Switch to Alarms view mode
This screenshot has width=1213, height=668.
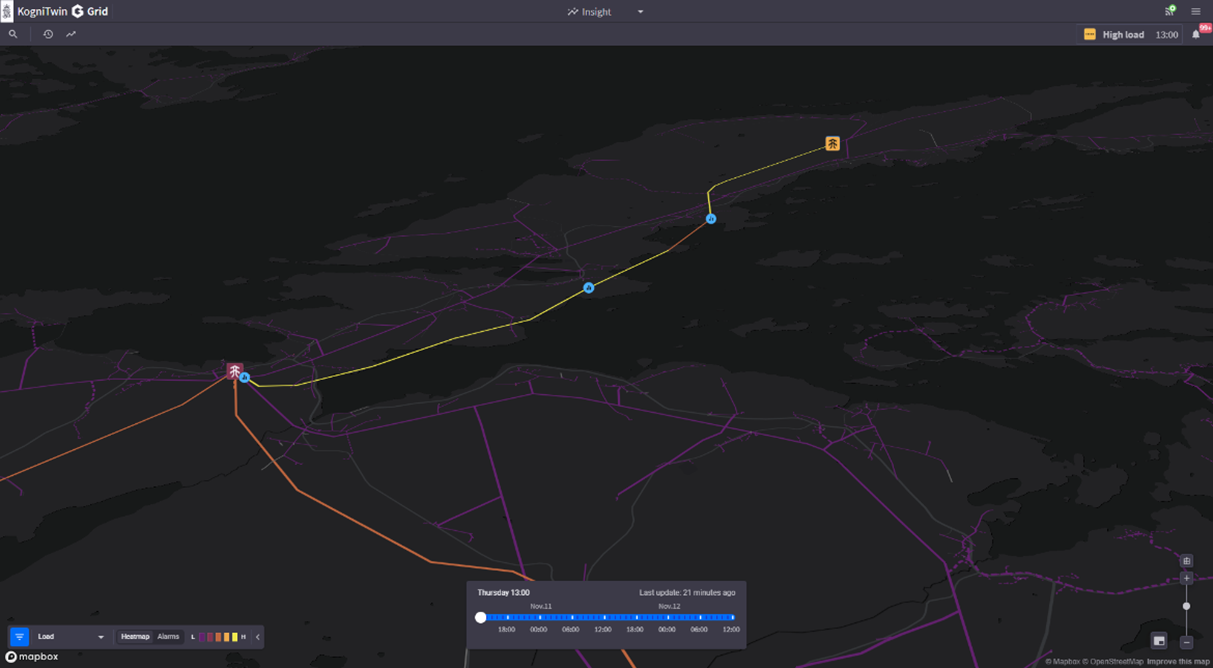pyautogui.click(x=168, y=637)
